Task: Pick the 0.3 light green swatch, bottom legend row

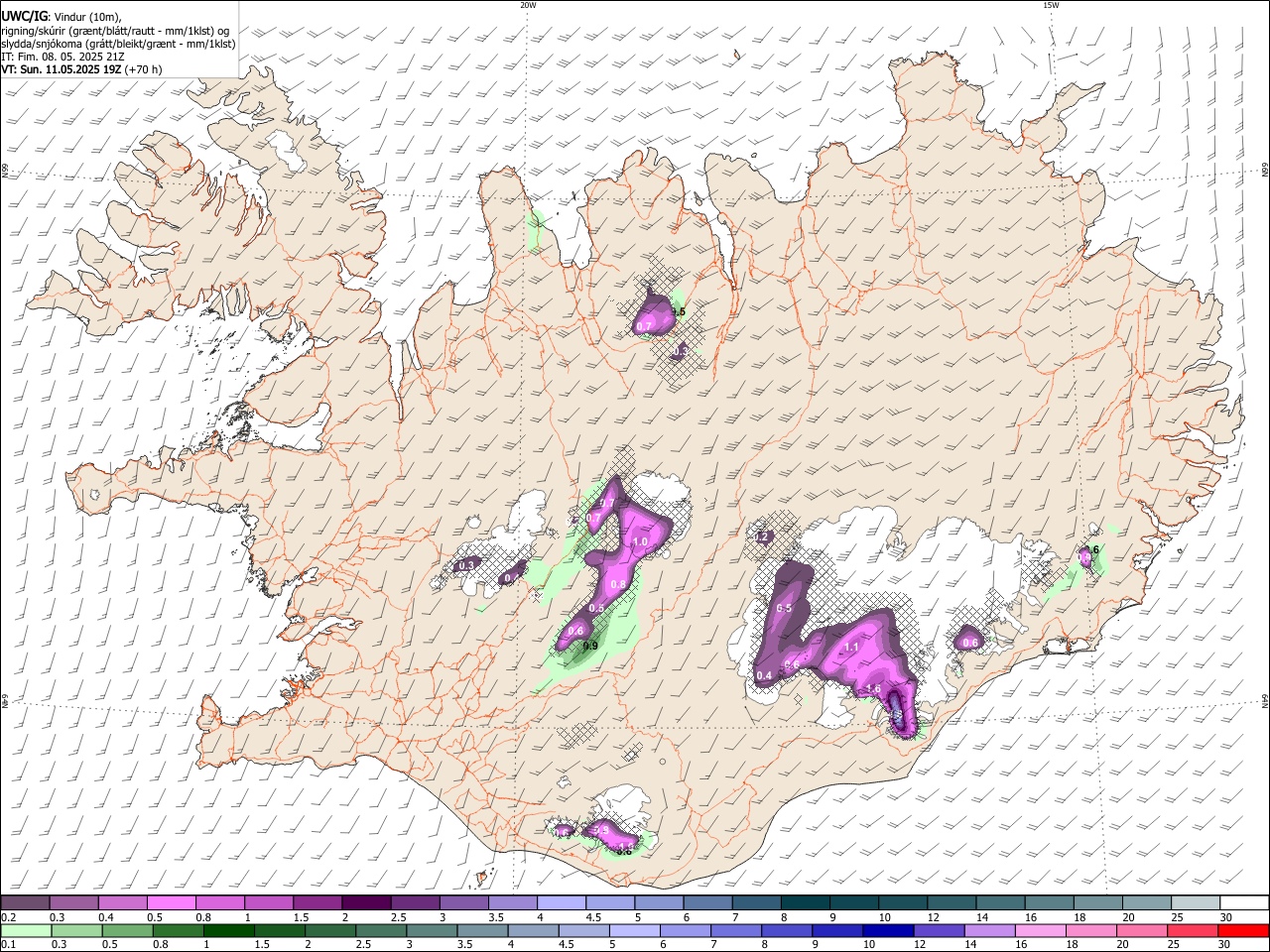Action: [x=76, y=930]
